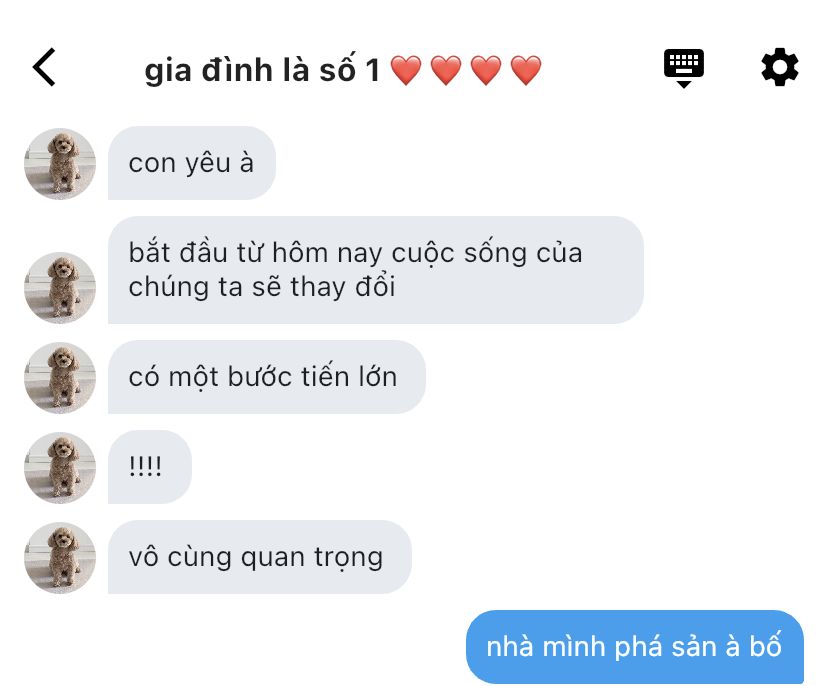Click the first red heart in title
Viewport: 828px width, 686px height.
coord(406,70)
